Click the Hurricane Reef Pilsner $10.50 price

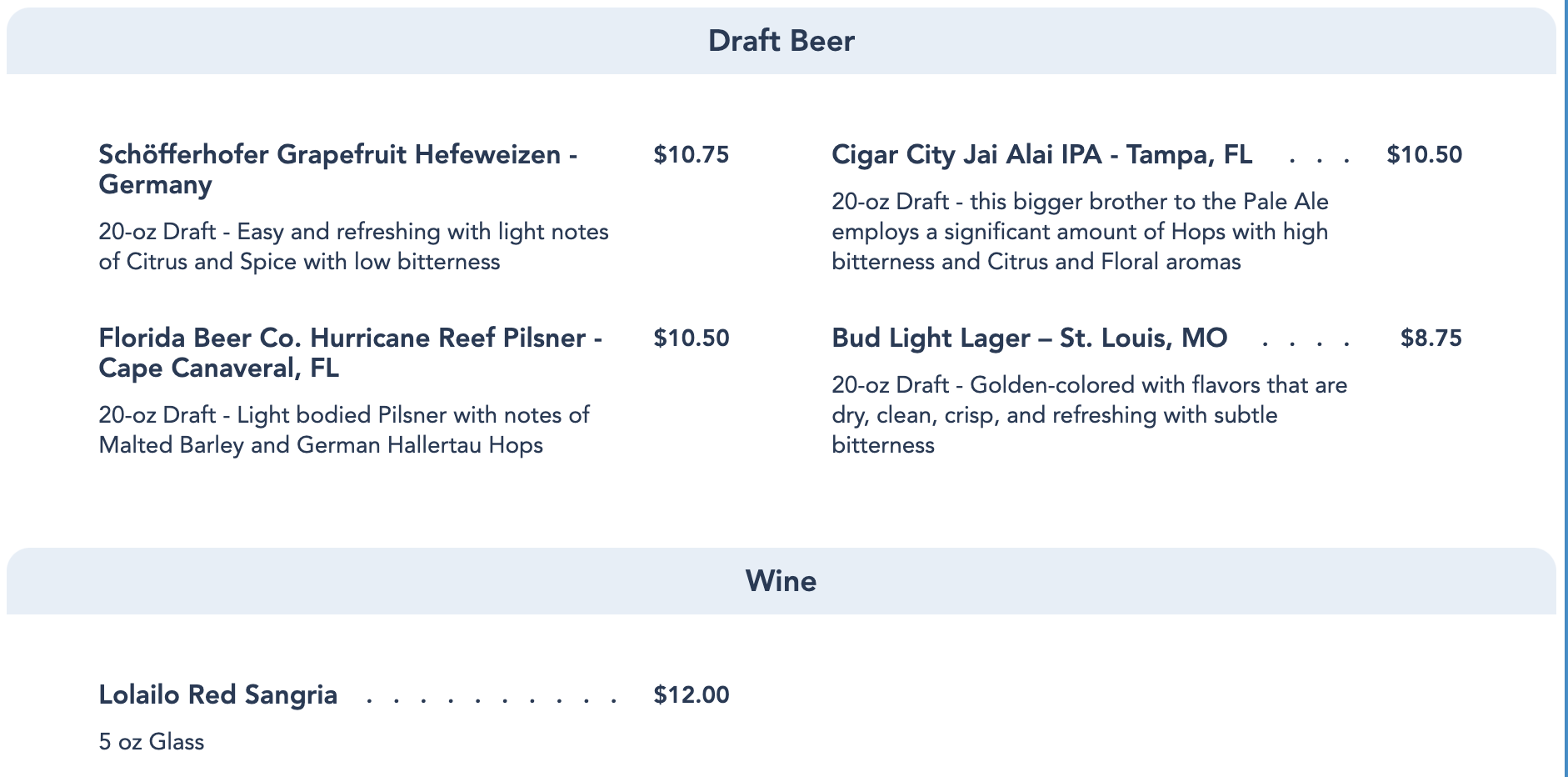click(x=691, y=338)
